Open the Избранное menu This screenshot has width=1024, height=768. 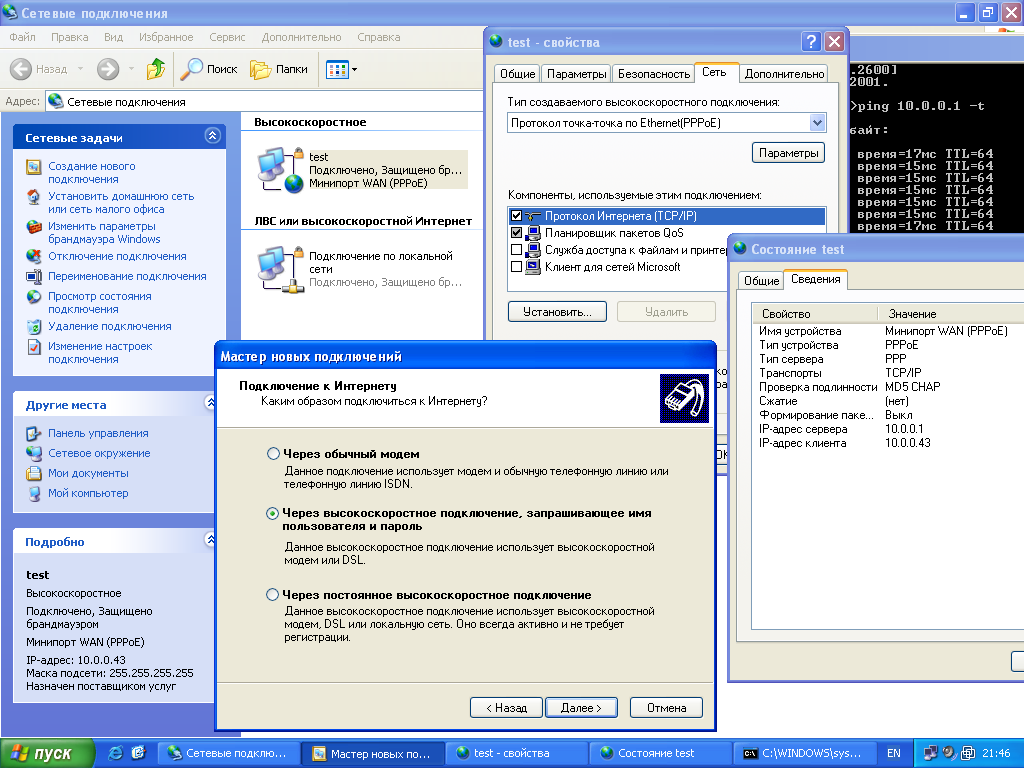[x=166, y=37]
